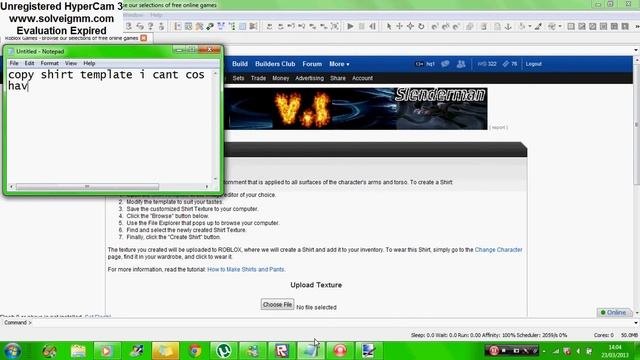
Task: Click the HyperCam pause icon in system tray
Action: (x=493, y=351)
